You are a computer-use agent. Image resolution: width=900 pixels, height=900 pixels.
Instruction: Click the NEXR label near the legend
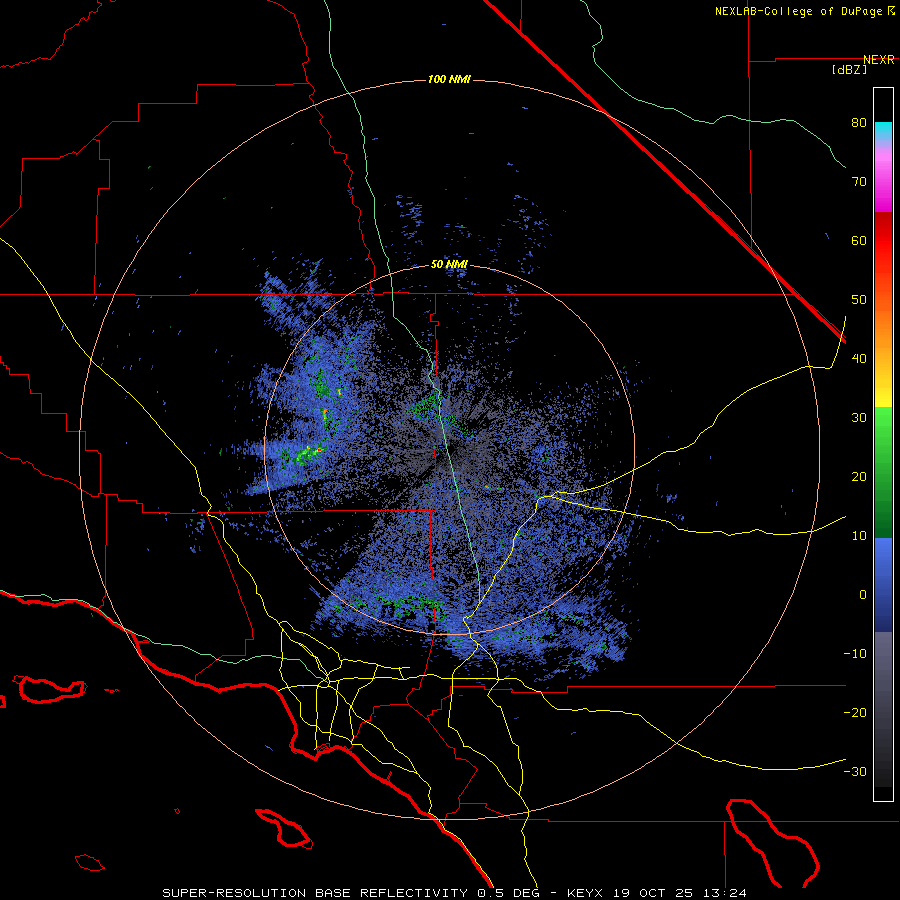pos(879,60)
